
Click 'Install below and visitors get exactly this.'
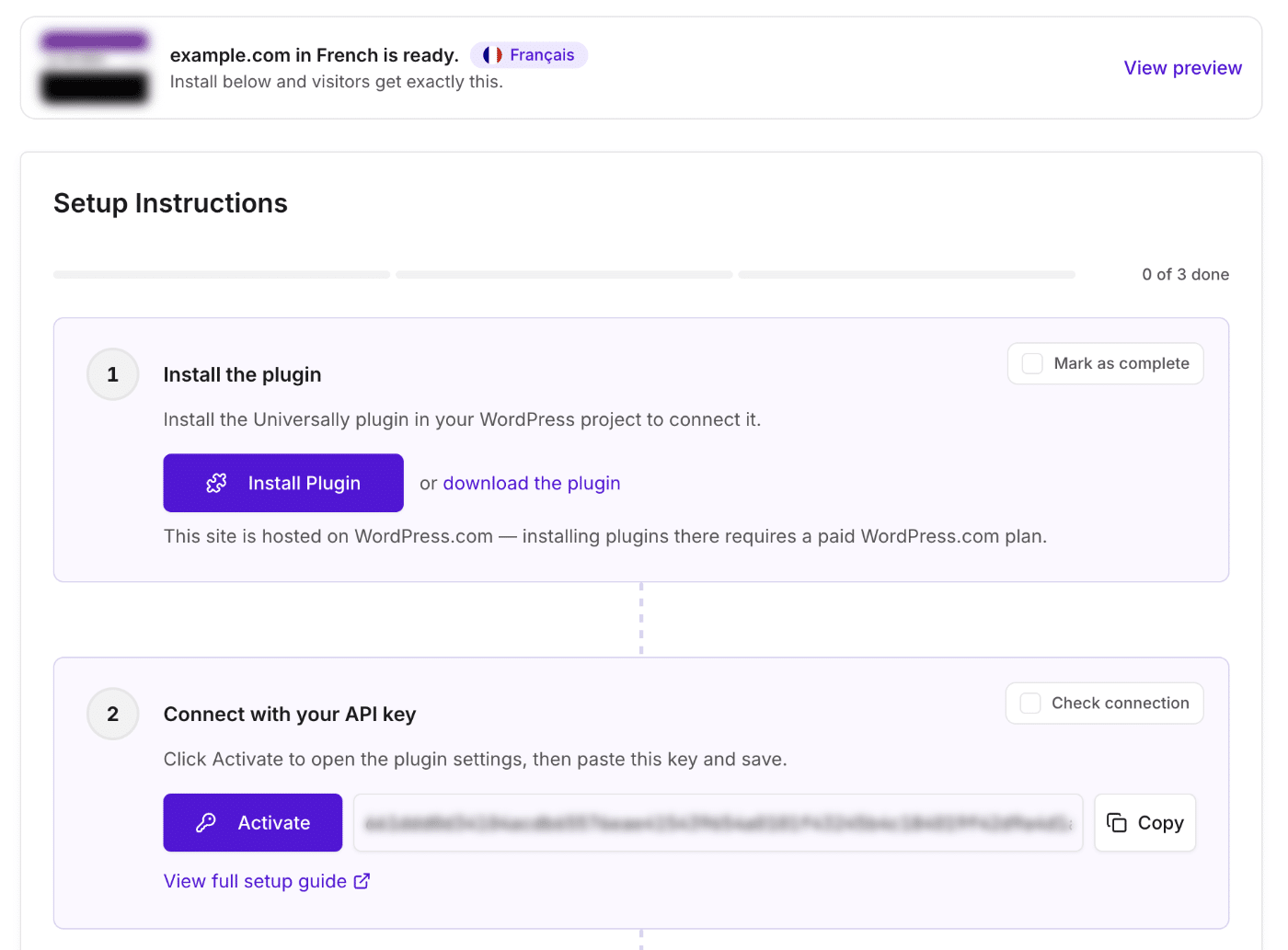pyautogui.click(x=337, y=82)
